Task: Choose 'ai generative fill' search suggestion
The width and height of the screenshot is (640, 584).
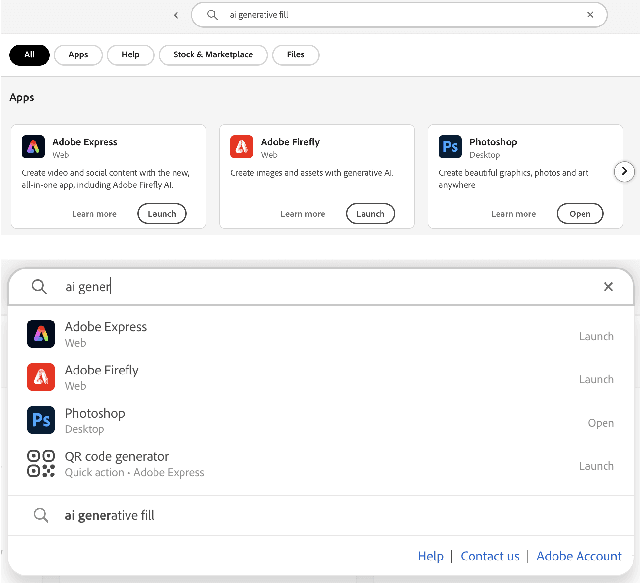Action: 110,516
